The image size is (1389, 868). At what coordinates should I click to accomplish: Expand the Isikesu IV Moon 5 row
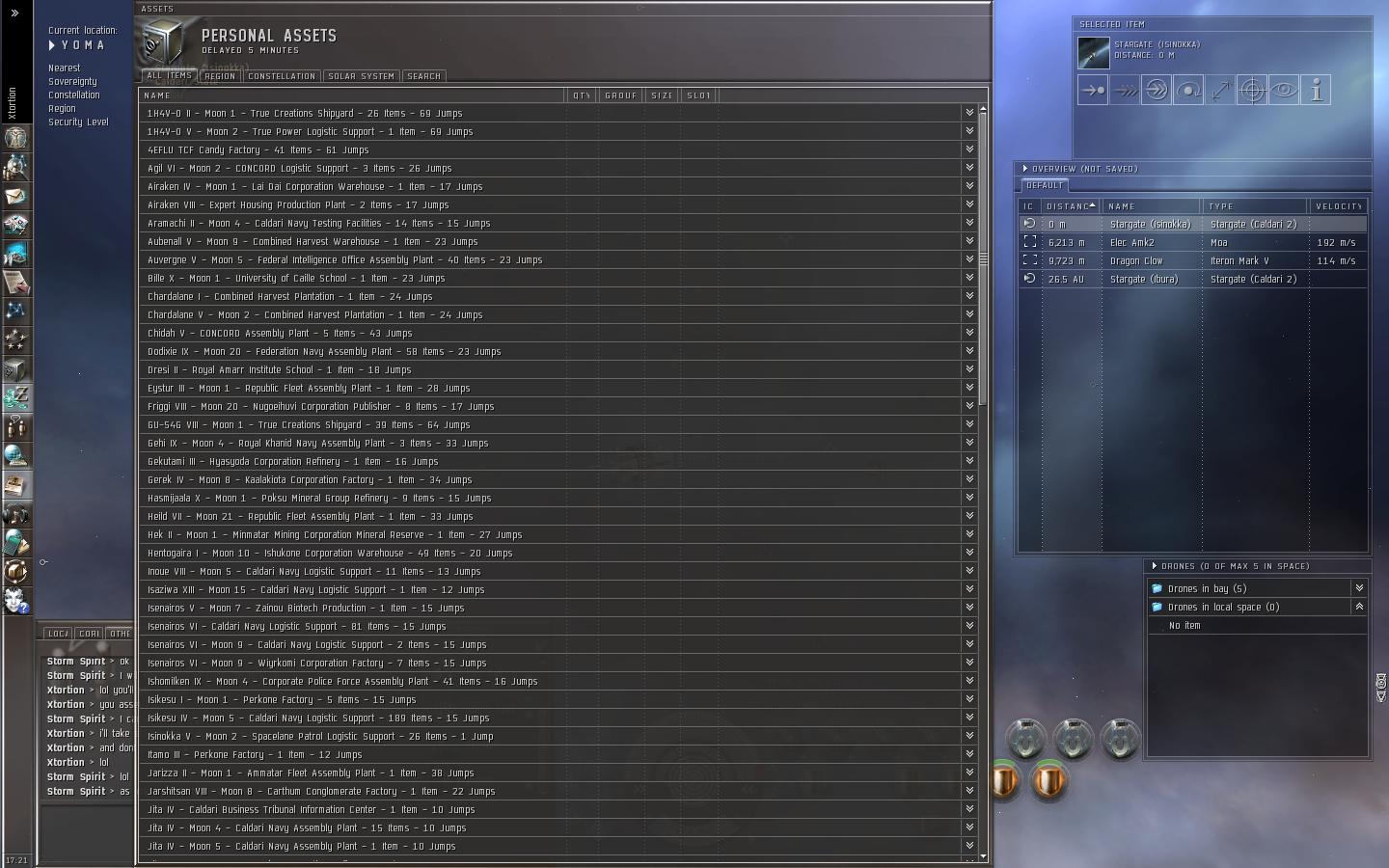(968, 718)
